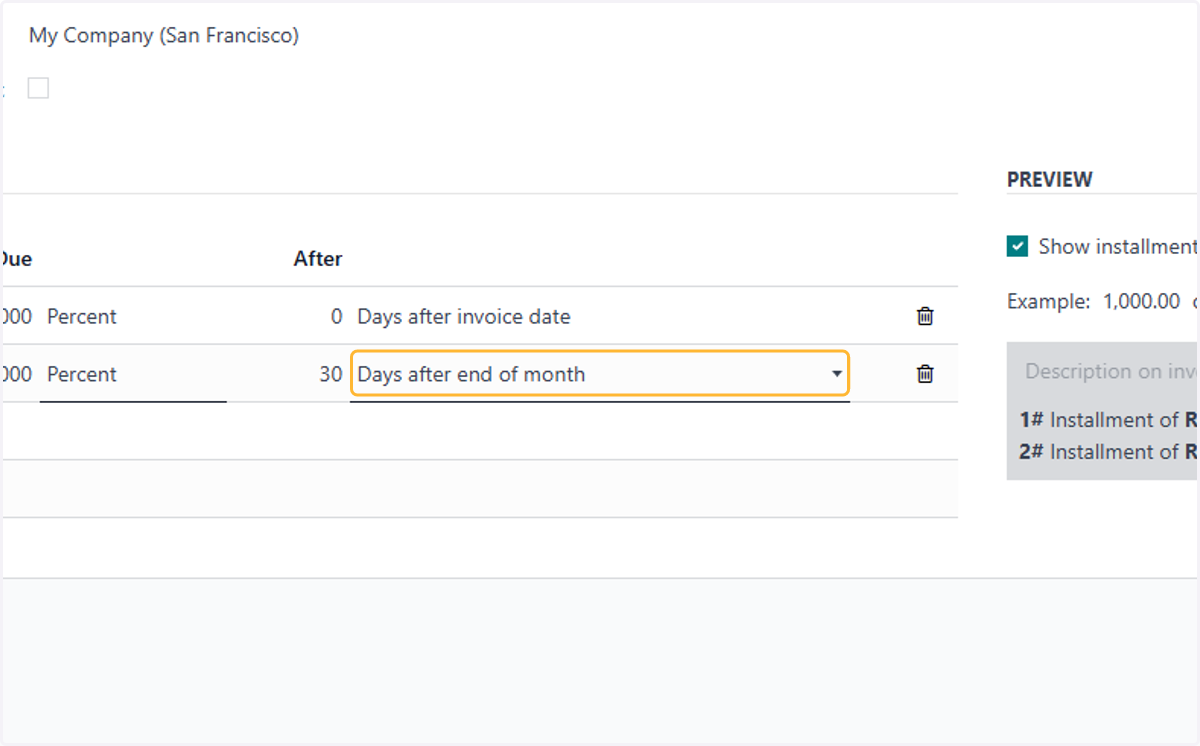Open the Days after end of month dropdown

click(599, 374)
